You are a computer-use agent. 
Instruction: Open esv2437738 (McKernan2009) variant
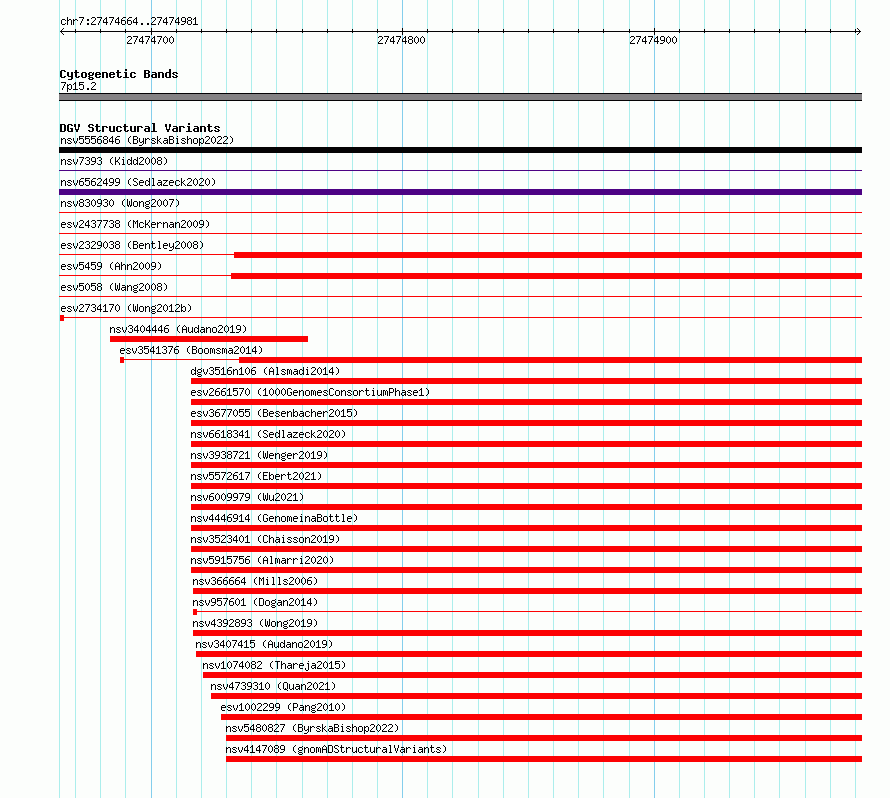pos(135,224)
